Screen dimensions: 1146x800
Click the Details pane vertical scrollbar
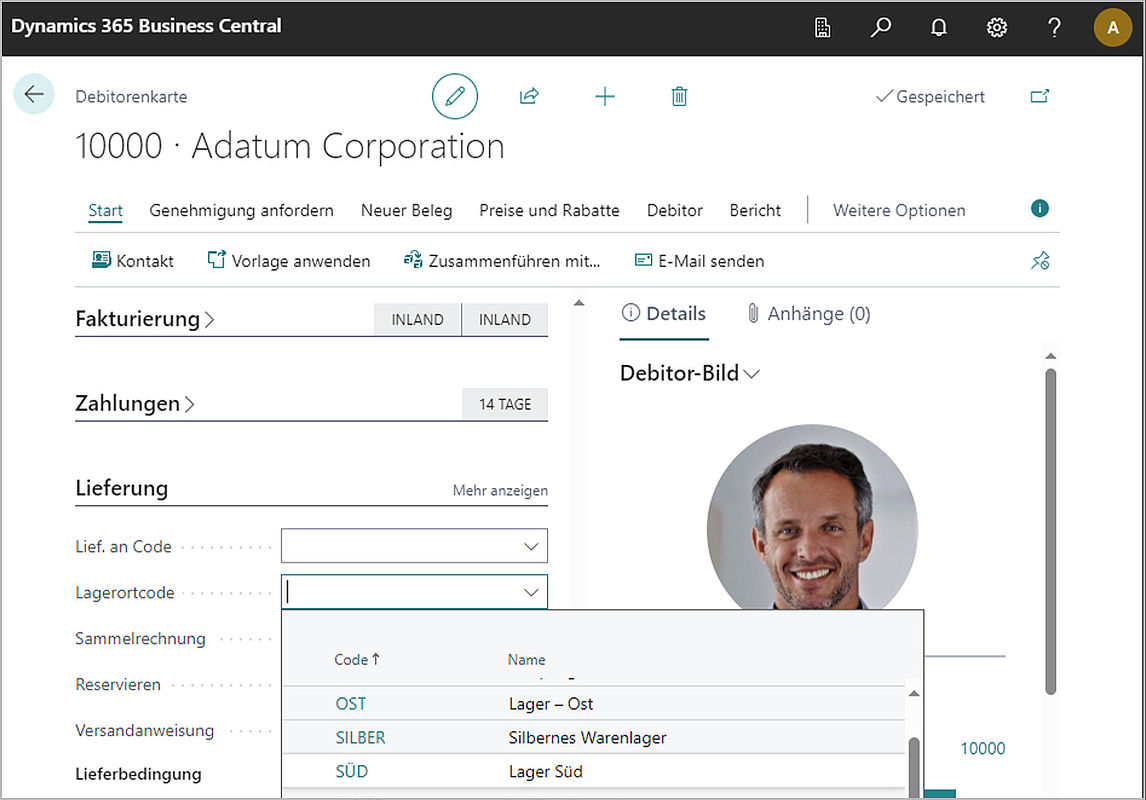(x=1050, y=531)
